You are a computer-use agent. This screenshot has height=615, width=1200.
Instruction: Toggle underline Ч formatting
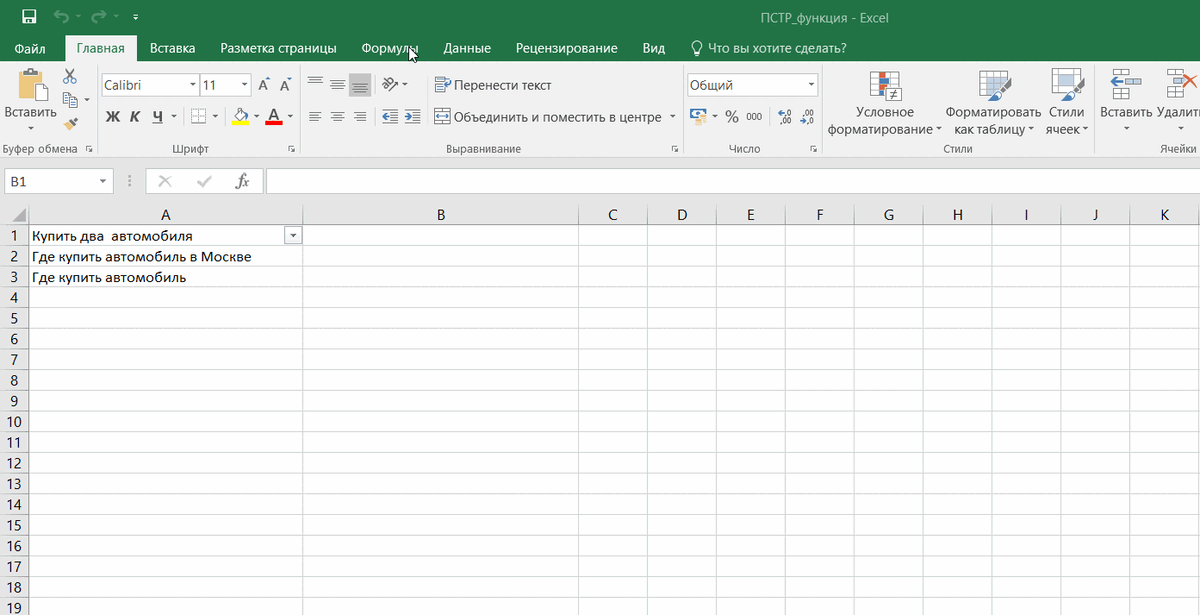point(157,117)
